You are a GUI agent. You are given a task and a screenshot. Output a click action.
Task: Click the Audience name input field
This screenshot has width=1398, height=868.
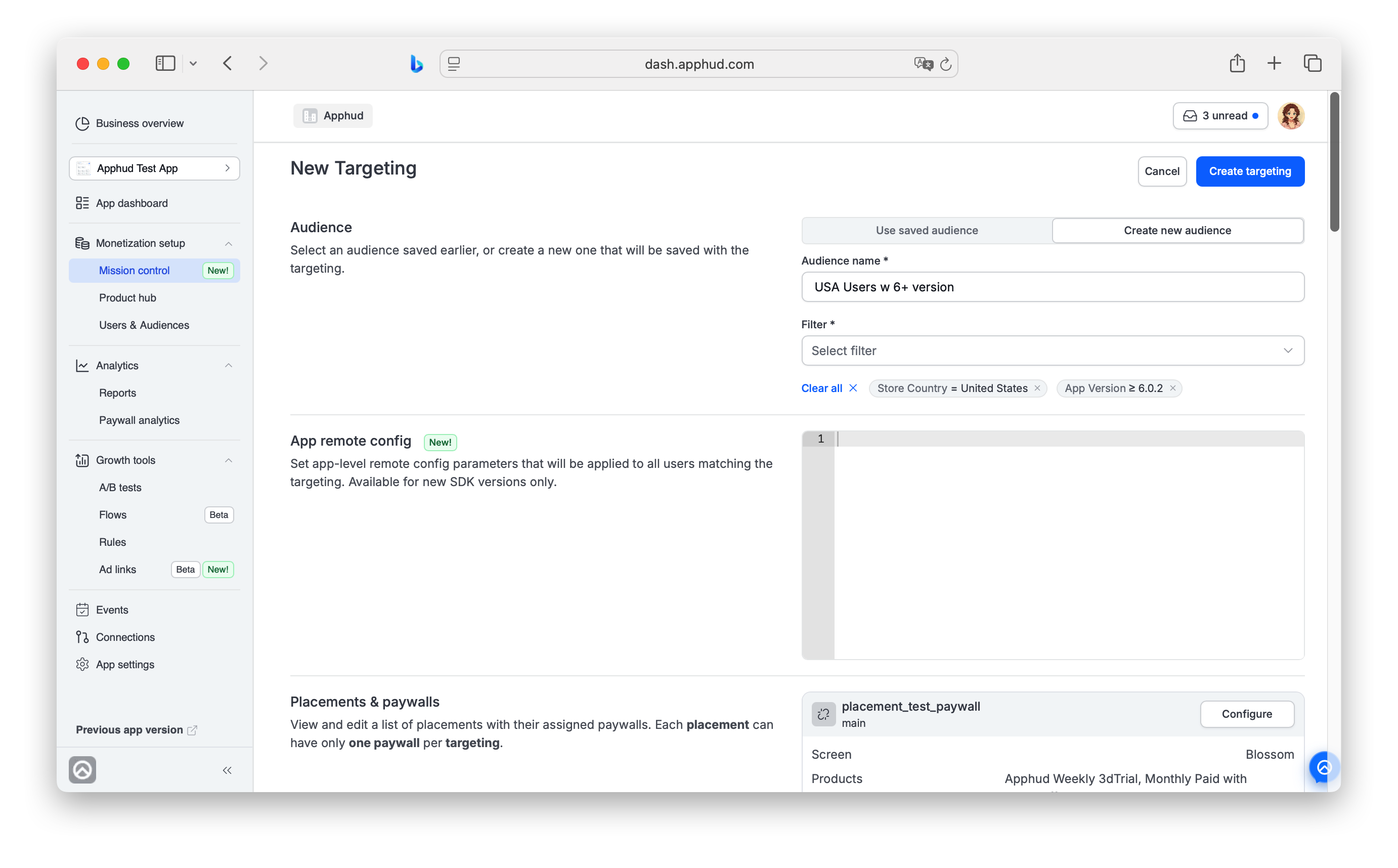coord(1053,287)
